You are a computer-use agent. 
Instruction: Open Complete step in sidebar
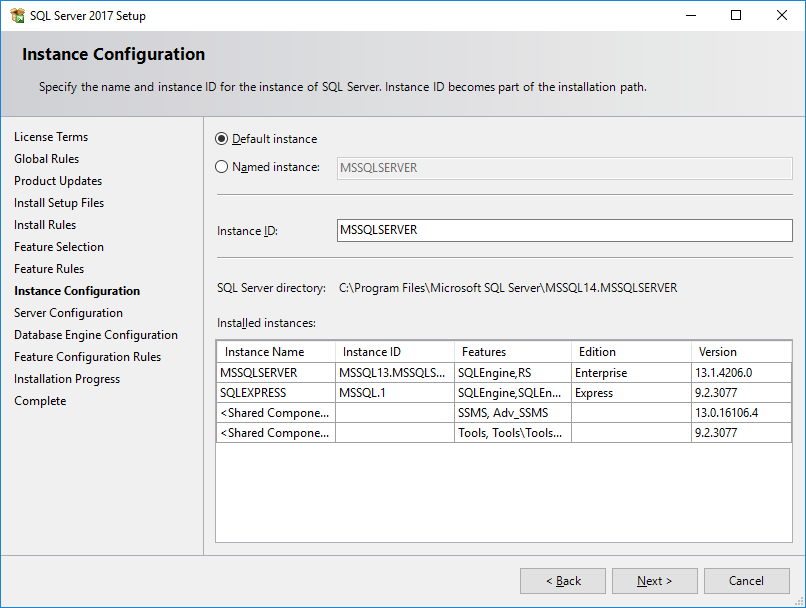click(40, 401)
